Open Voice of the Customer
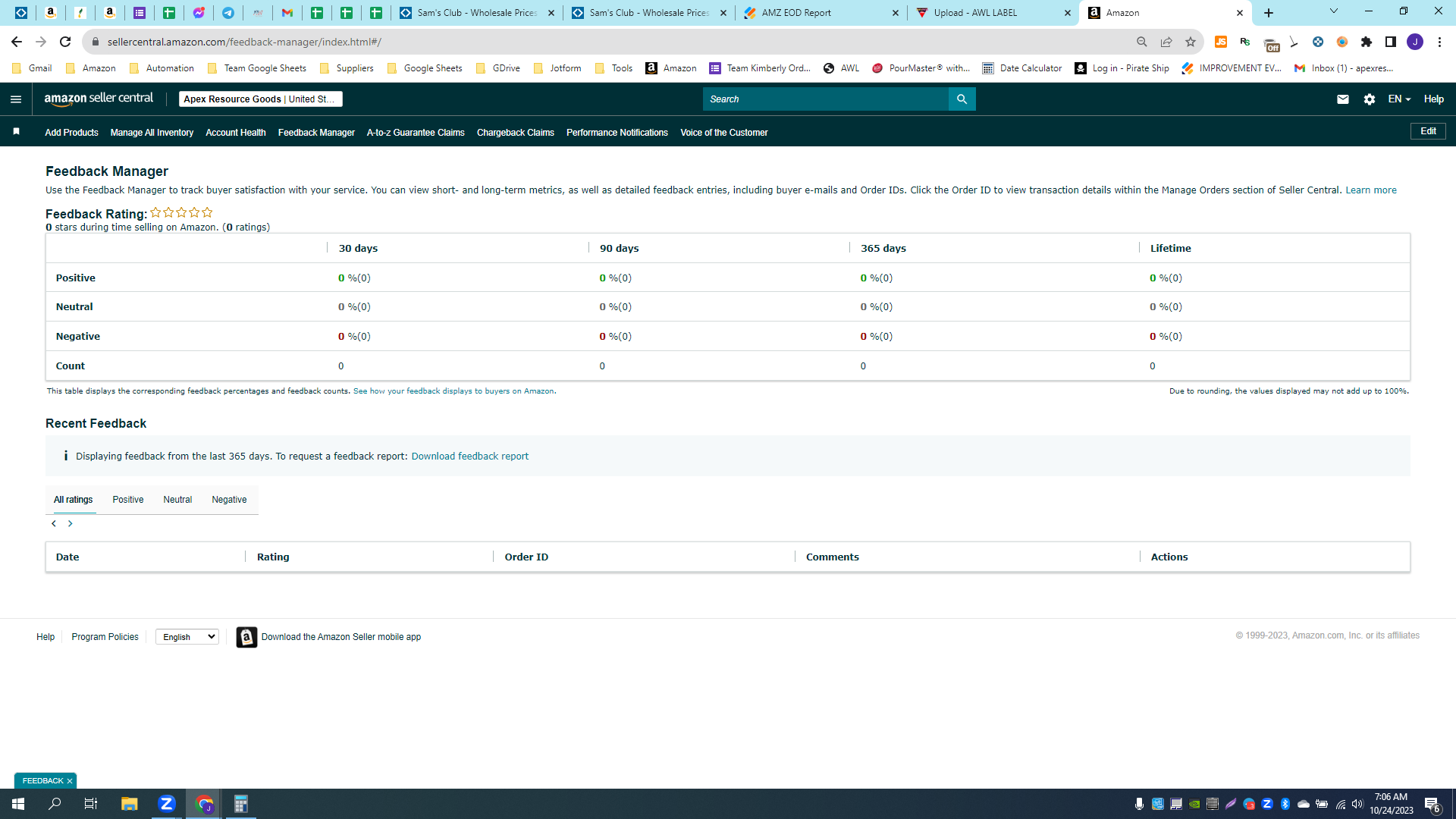The height and width of the screenshot is (819, 1456). (x=724, y=133)
